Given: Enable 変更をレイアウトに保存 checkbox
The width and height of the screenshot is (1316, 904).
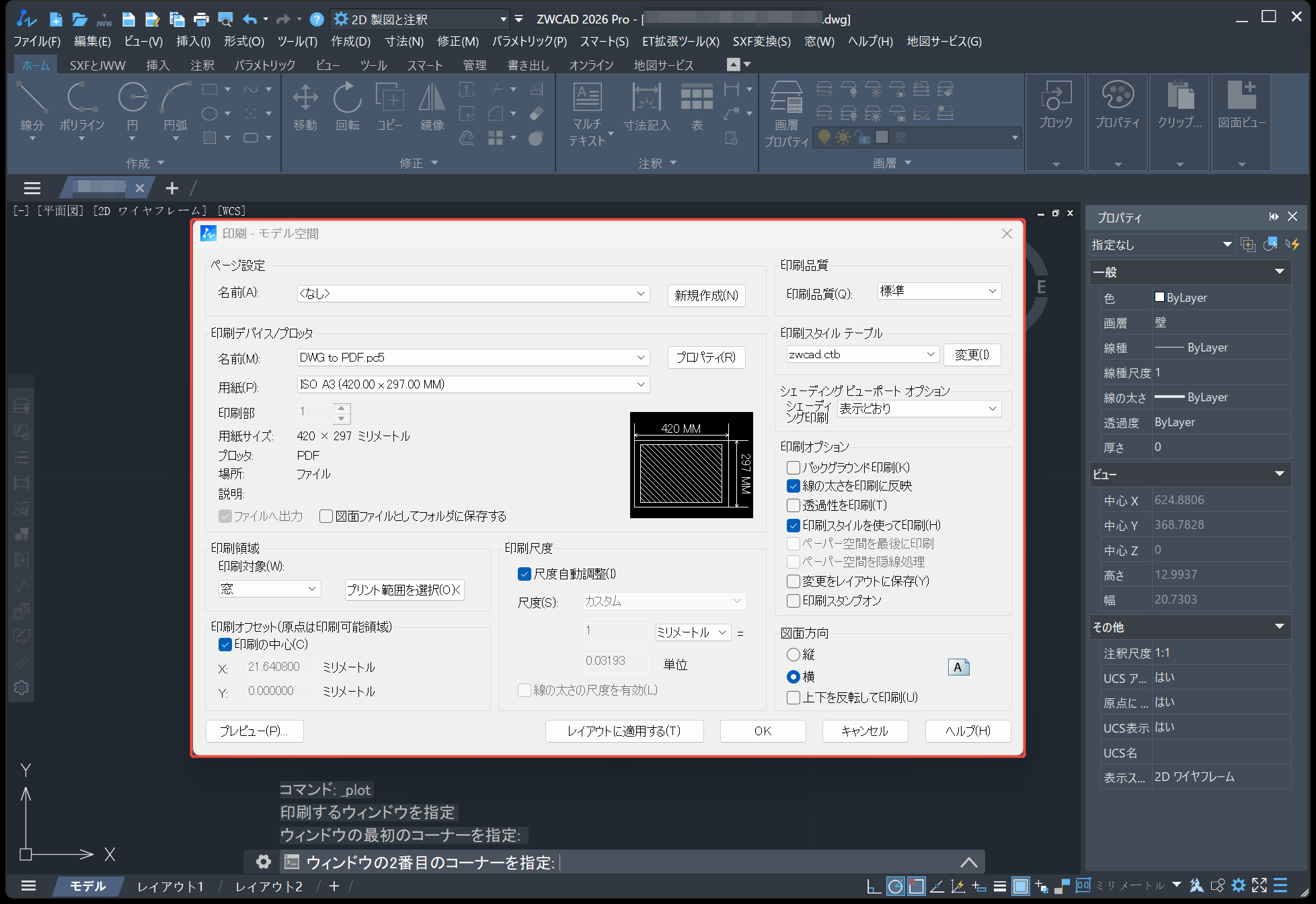Looking at the screenshot, I should (x=793, y=581).
